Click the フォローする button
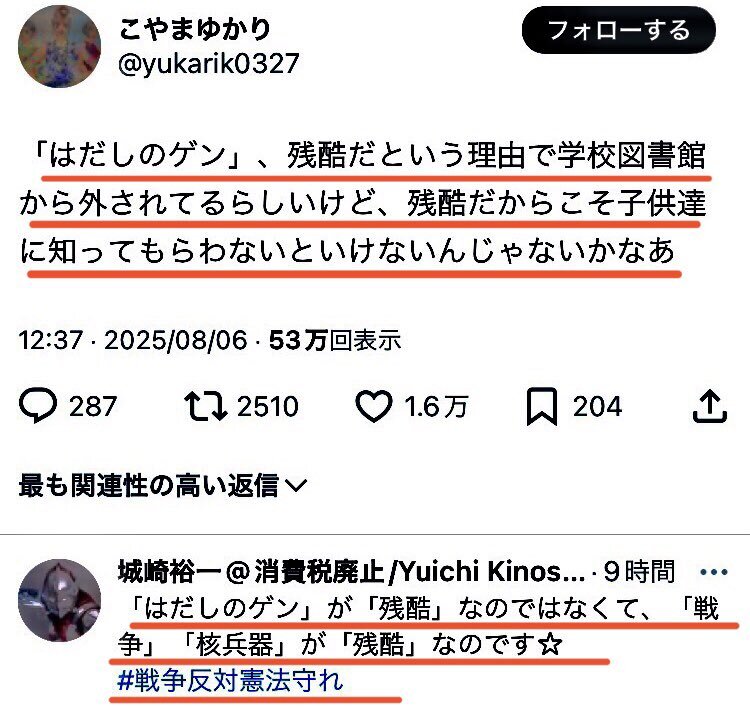 coord(618,30)
